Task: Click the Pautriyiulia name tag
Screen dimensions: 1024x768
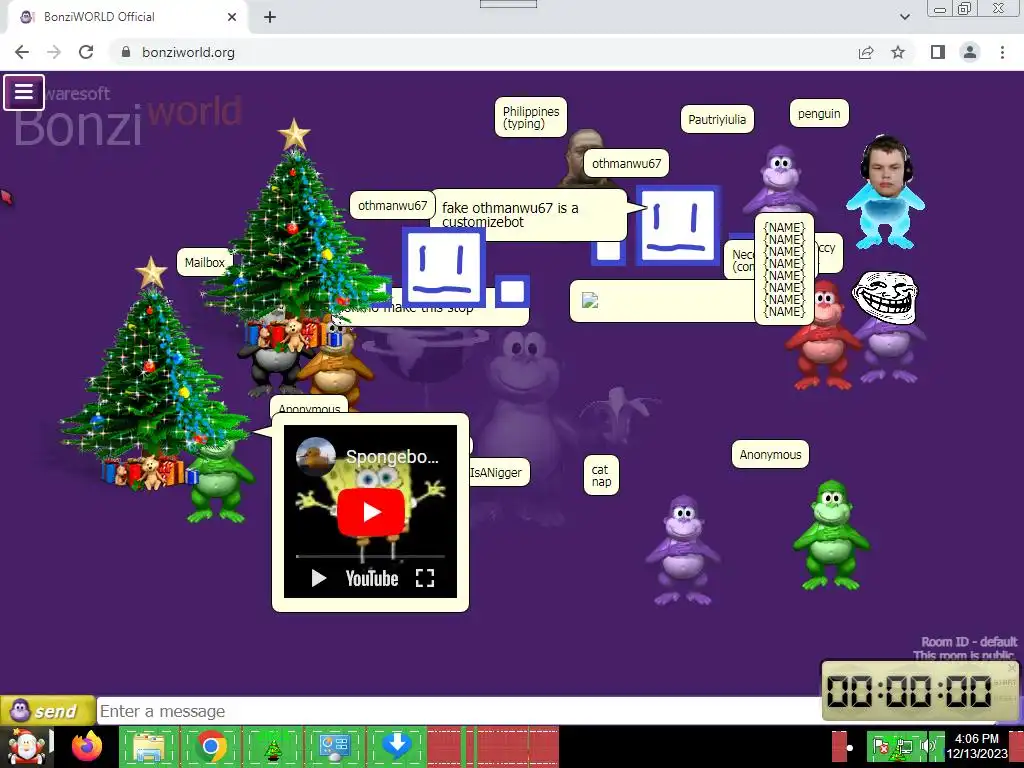Action: tap(717, 120)
